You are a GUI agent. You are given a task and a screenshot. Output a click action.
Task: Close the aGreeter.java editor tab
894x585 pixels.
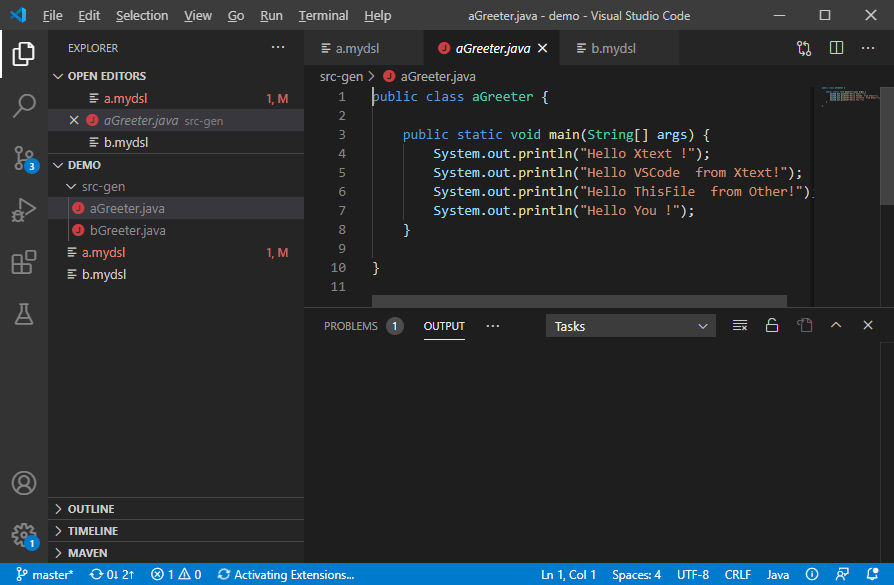[543, 48]
